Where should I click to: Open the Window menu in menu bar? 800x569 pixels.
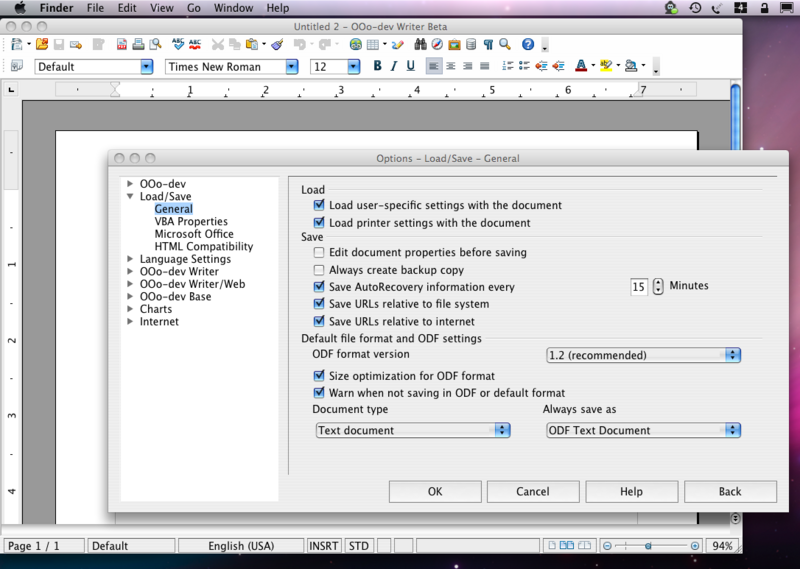pyautogui.click(x=233, y=8)
